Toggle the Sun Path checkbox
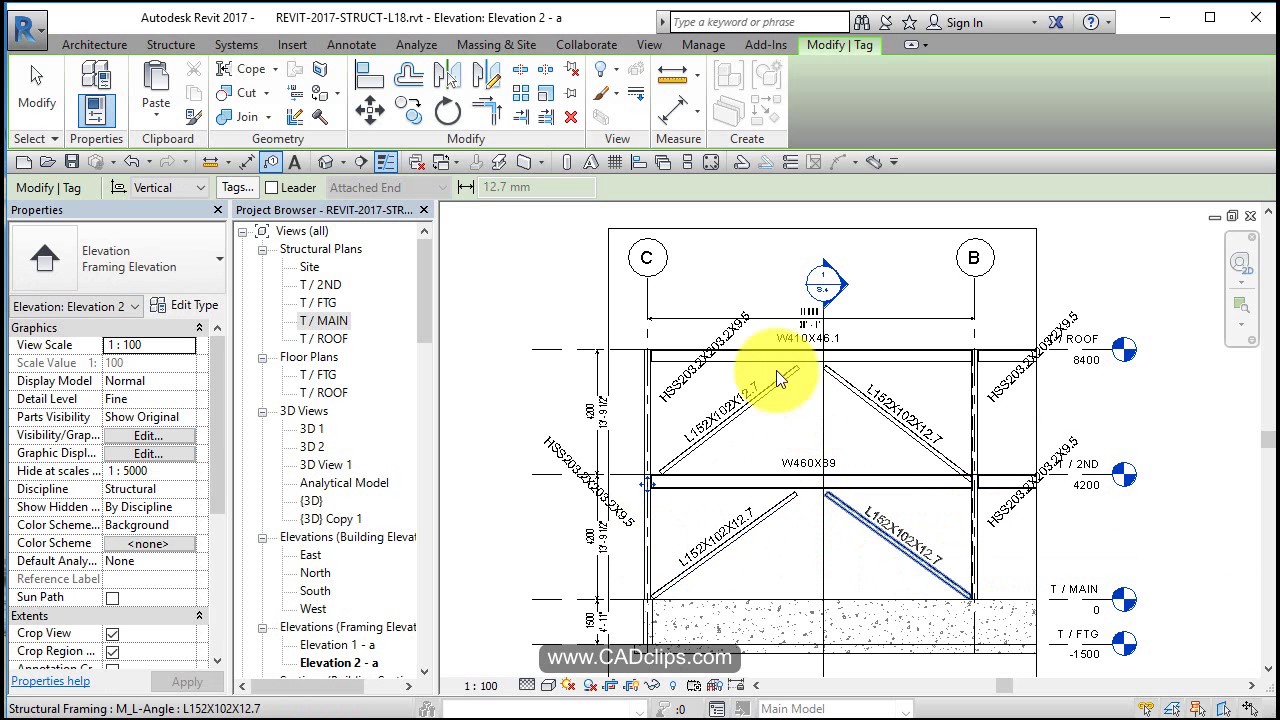 pyautogui.click(x=112, y=598)
